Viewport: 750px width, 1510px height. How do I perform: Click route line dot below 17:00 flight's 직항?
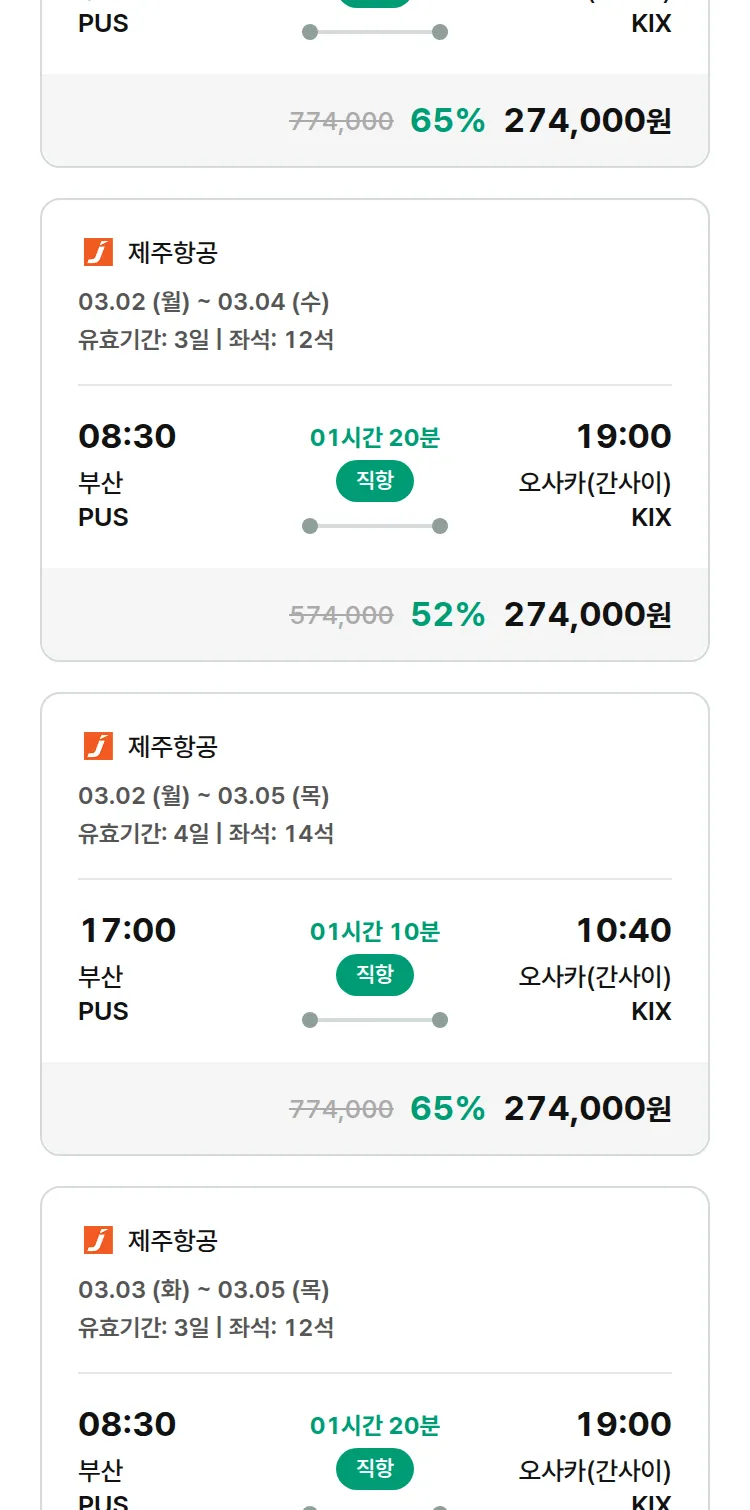pyautogui.click(x=310, y=1020)
